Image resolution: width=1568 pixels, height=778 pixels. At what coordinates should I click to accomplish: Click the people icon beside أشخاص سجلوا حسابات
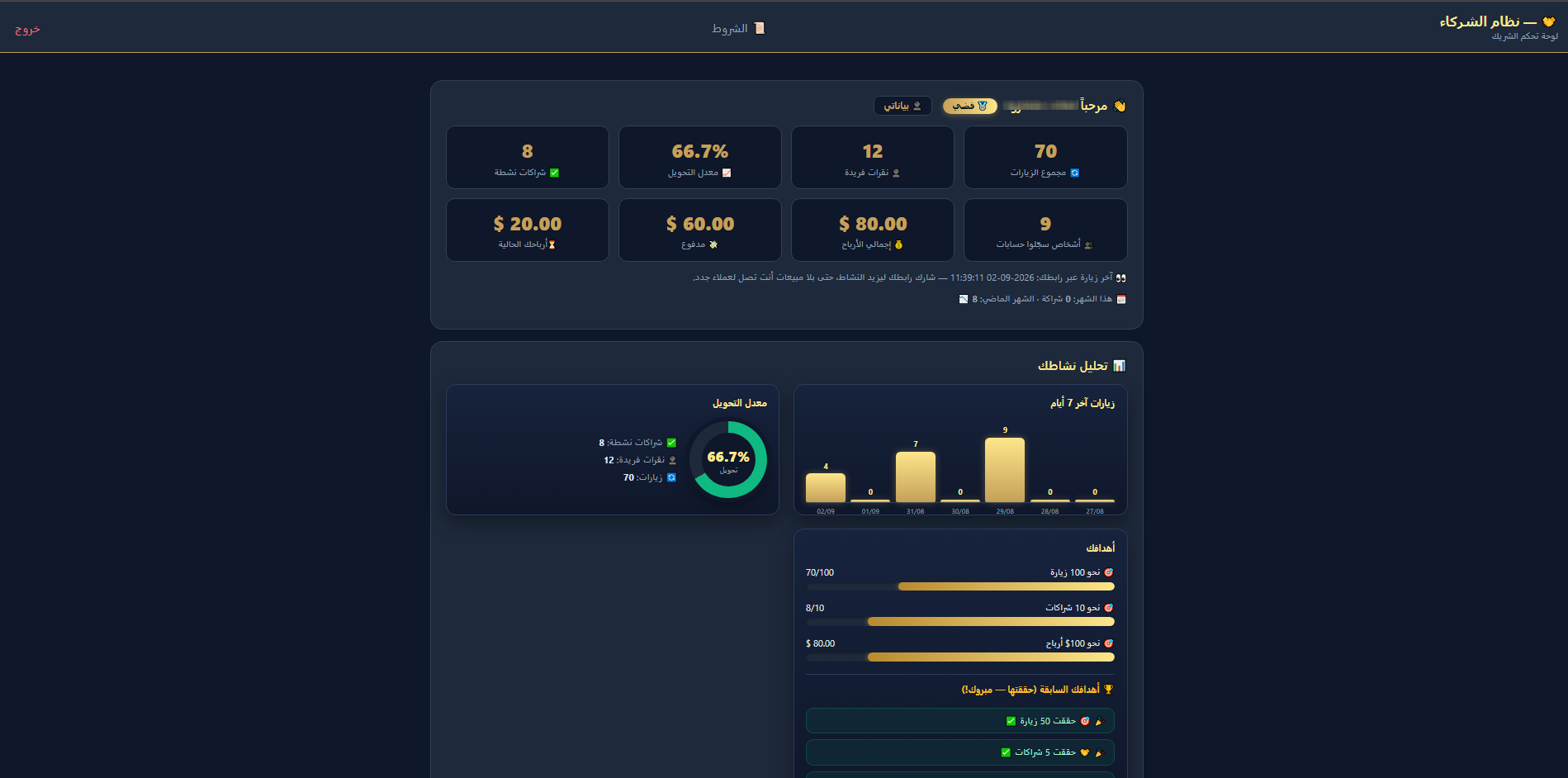1088,244
